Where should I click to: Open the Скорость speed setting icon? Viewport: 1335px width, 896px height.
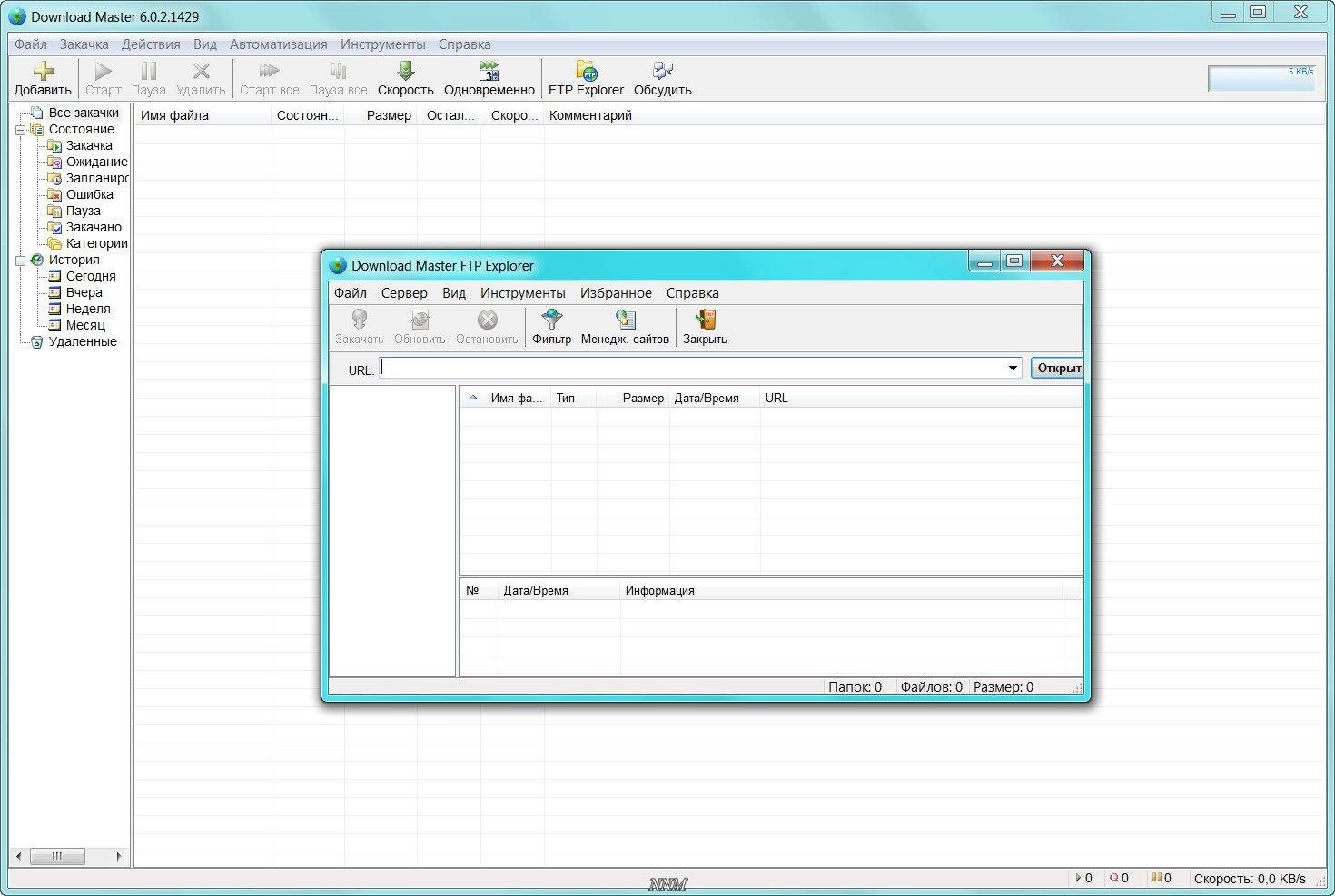point(406,71)
